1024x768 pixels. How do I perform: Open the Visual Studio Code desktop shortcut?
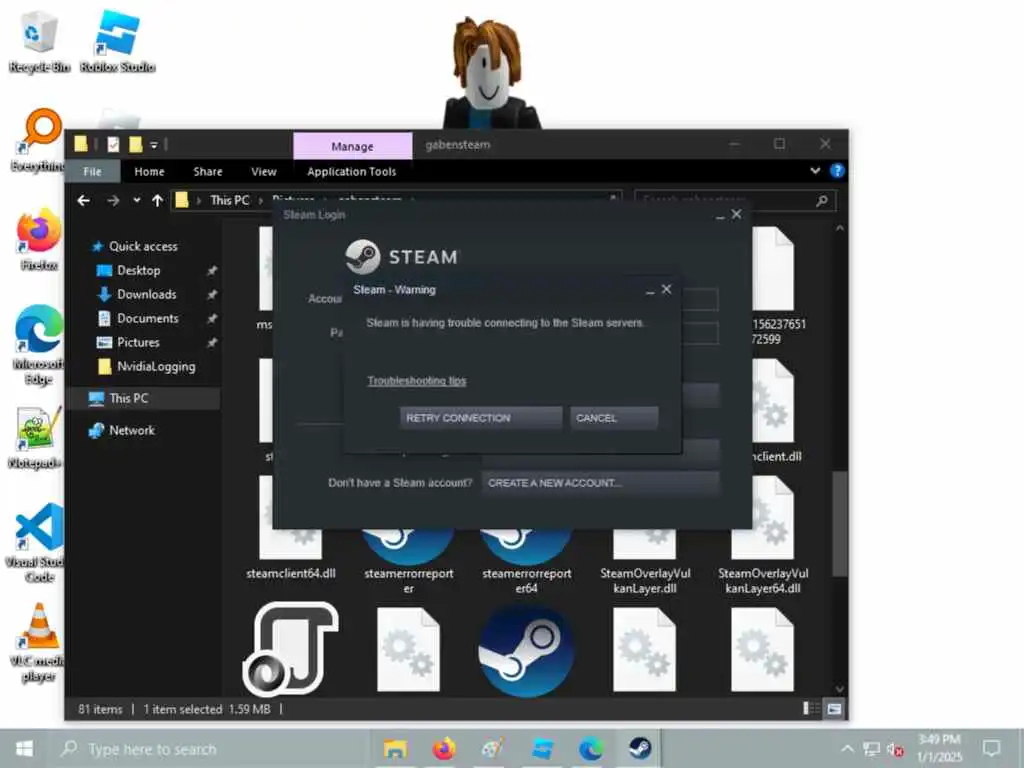(37, 543)
